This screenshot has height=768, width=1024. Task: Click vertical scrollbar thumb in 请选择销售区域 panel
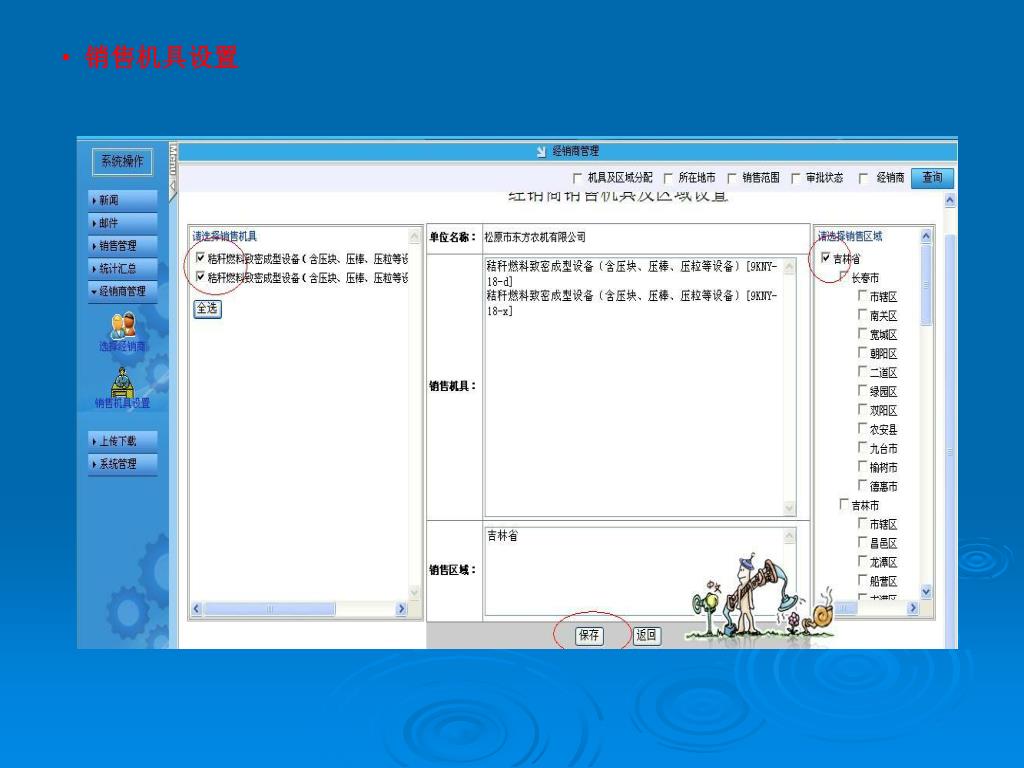(926, 285)
